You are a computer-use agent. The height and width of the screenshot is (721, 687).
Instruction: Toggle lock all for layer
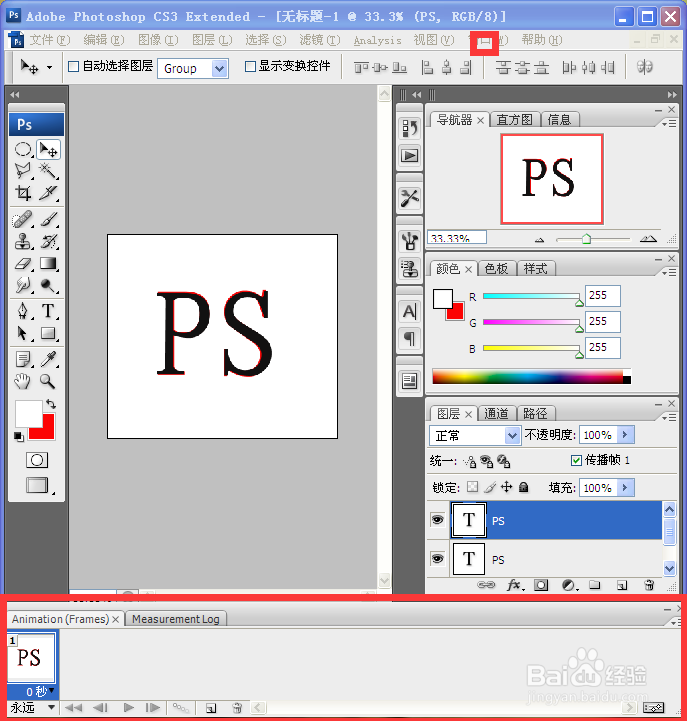click(x=523, y=487)
